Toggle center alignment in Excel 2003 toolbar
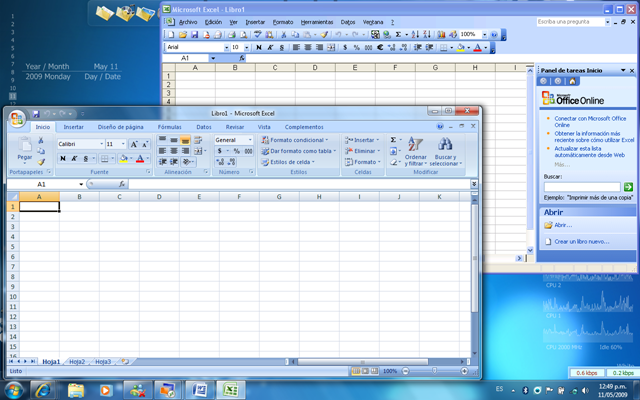Viewport: 640px width, 400px height. coord(308,47)
